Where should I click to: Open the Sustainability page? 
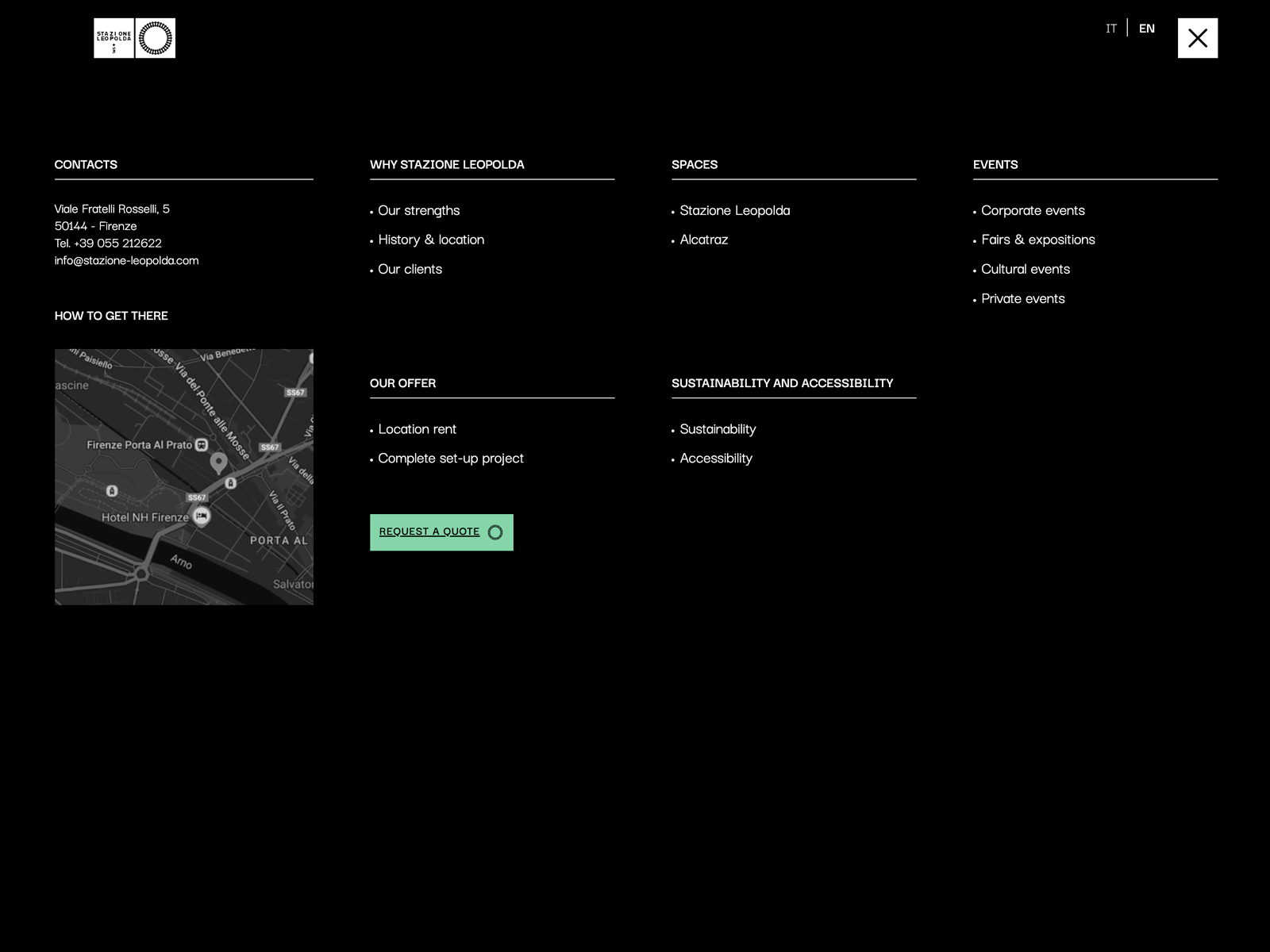point(718,429)
